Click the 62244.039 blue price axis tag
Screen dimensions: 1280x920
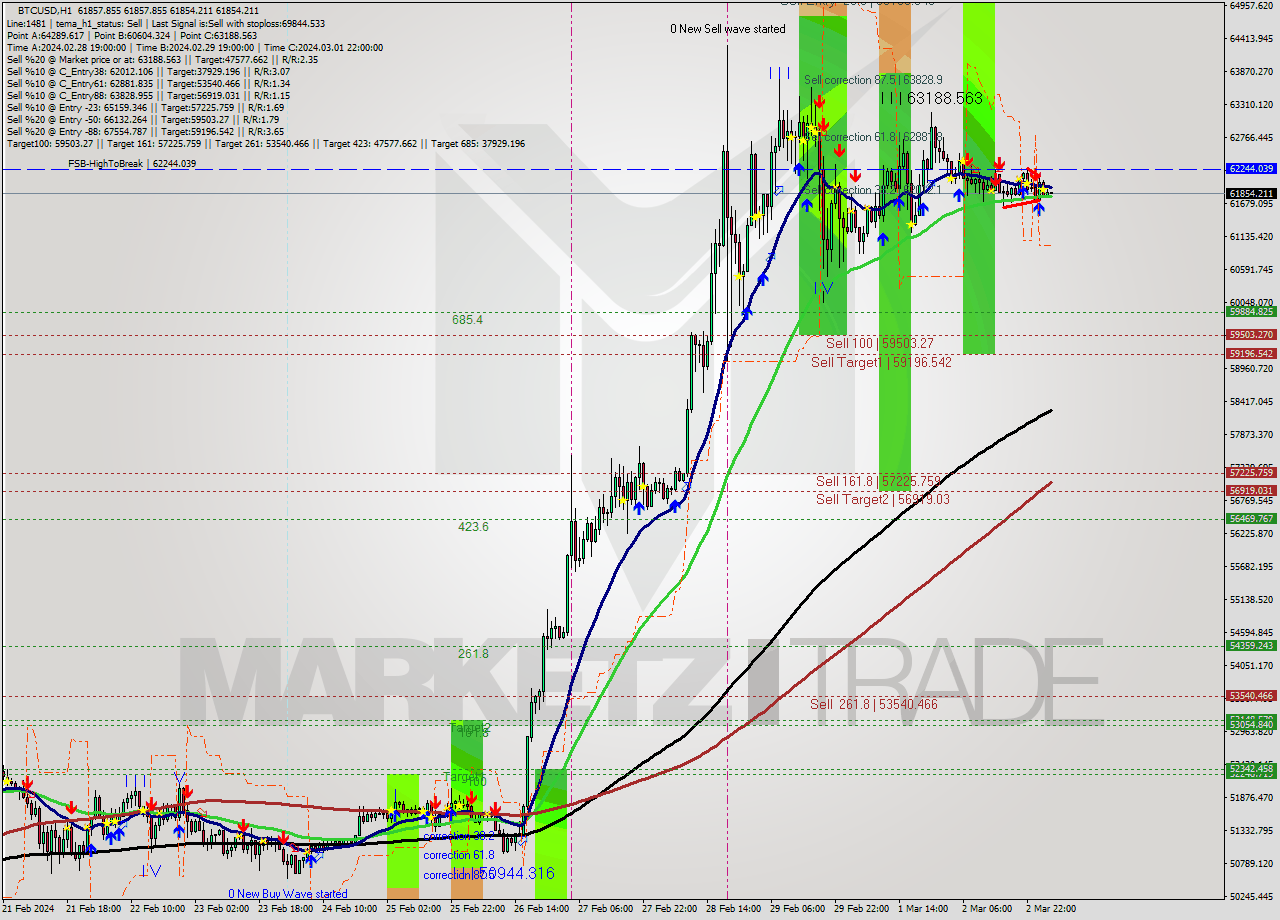pyautogui.click(x=1251, y=169)
